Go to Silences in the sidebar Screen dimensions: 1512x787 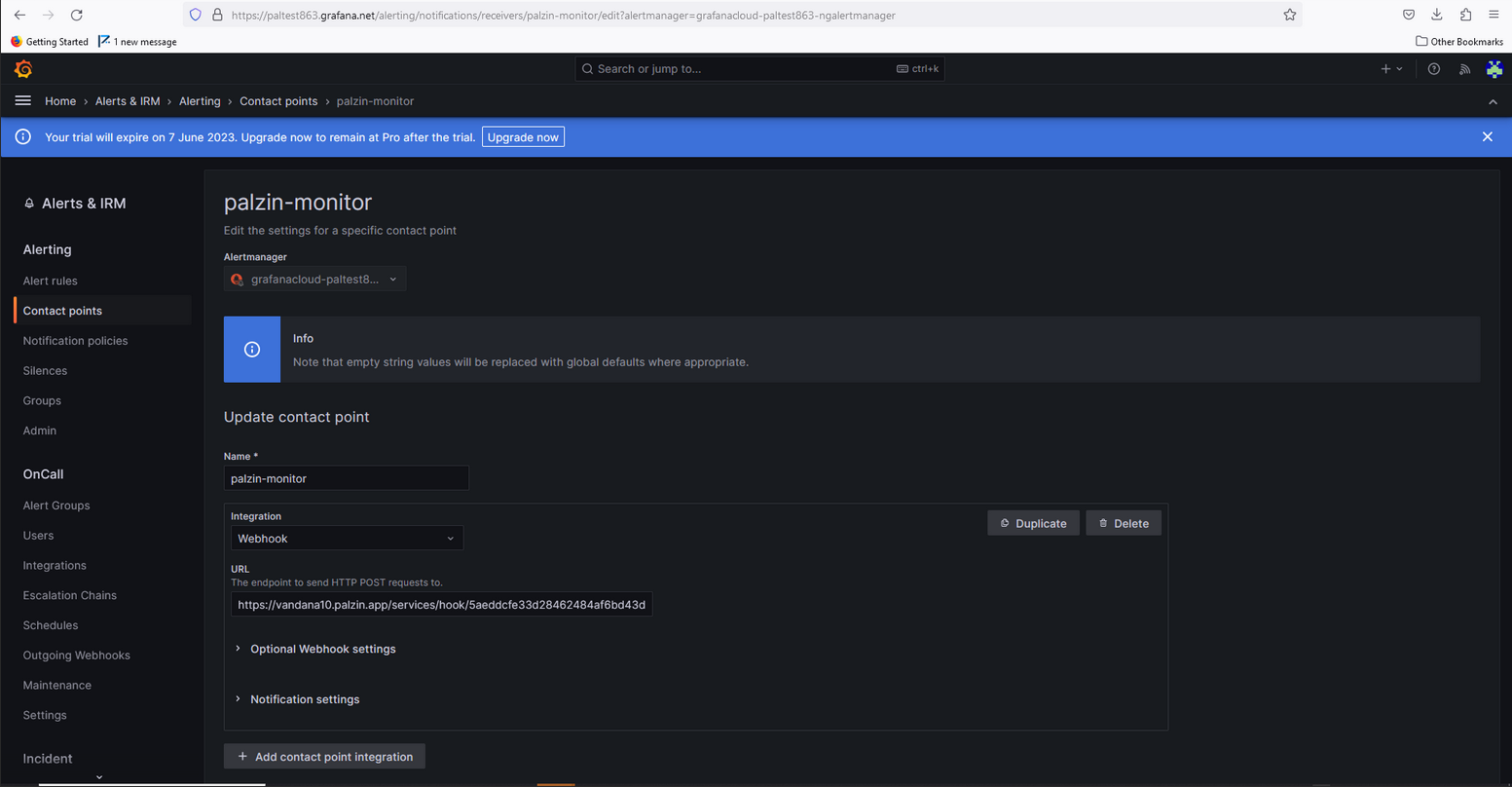click(46, 371)
